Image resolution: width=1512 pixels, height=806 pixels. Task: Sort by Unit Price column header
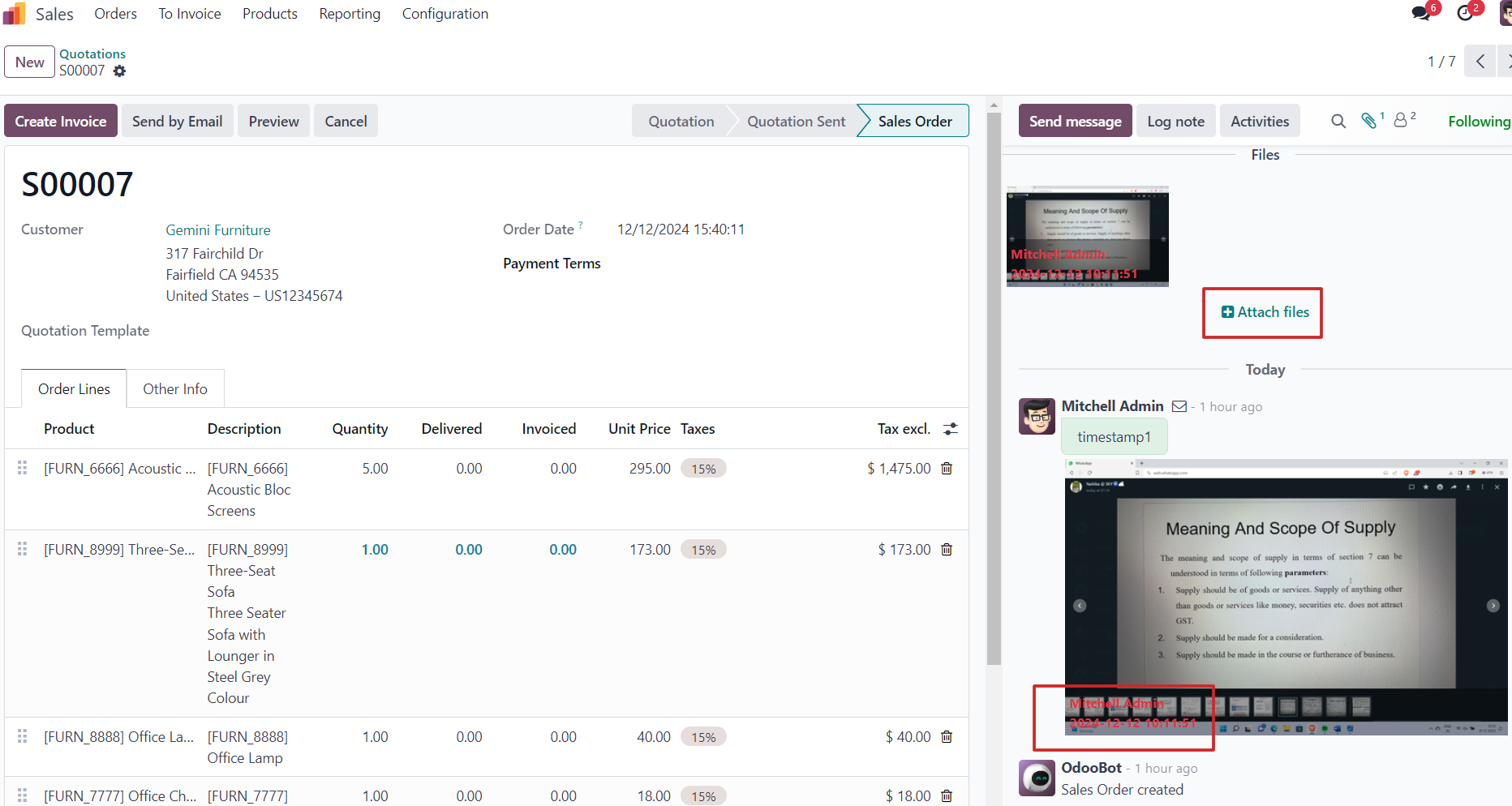639,429
